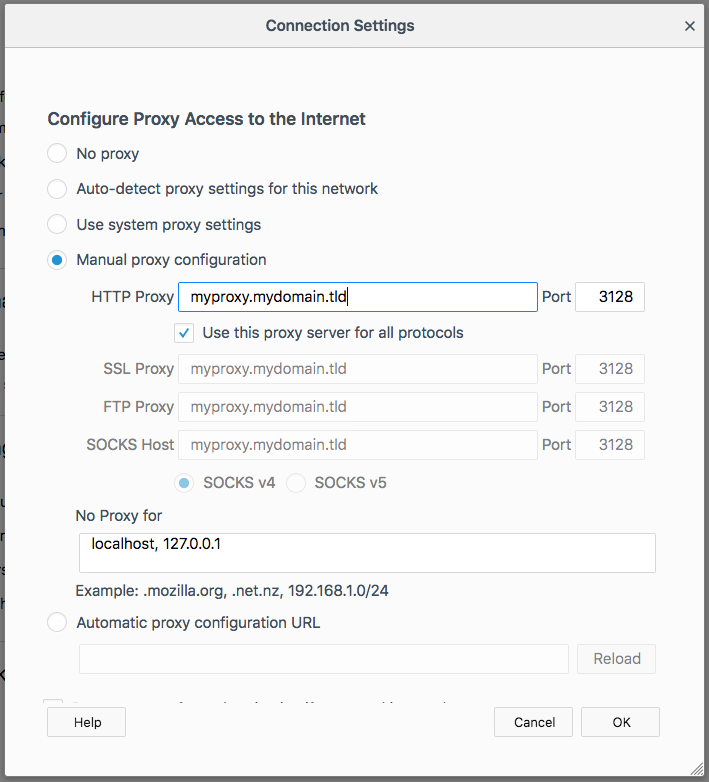Click the HTTP Proxy address field
The image size is (709, 782).
(357, 297)
